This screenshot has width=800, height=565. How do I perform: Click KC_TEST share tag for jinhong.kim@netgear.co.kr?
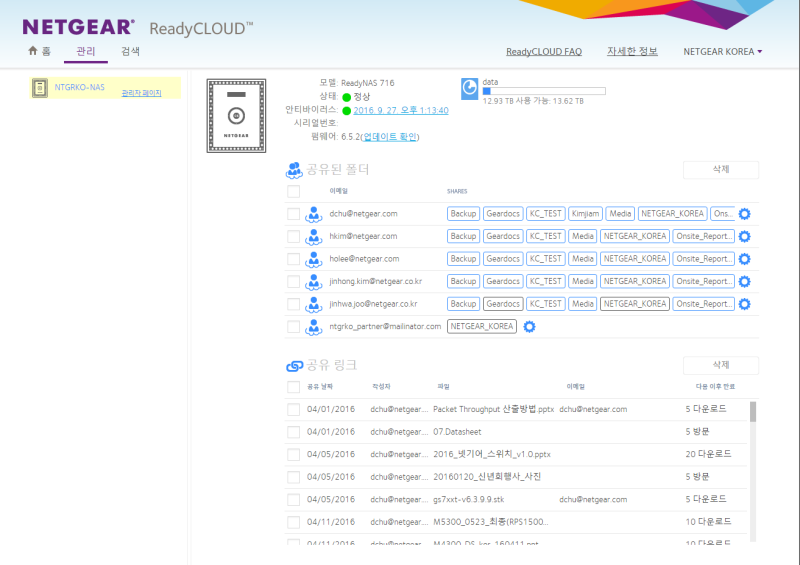(x=545, y=281)
